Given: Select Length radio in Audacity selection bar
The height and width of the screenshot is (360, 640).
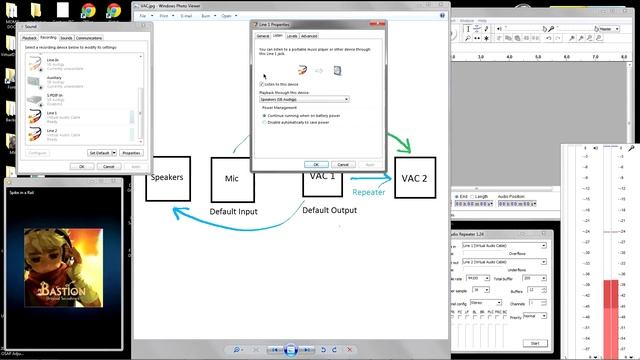Looking at the screenshot, I should 472,196.
